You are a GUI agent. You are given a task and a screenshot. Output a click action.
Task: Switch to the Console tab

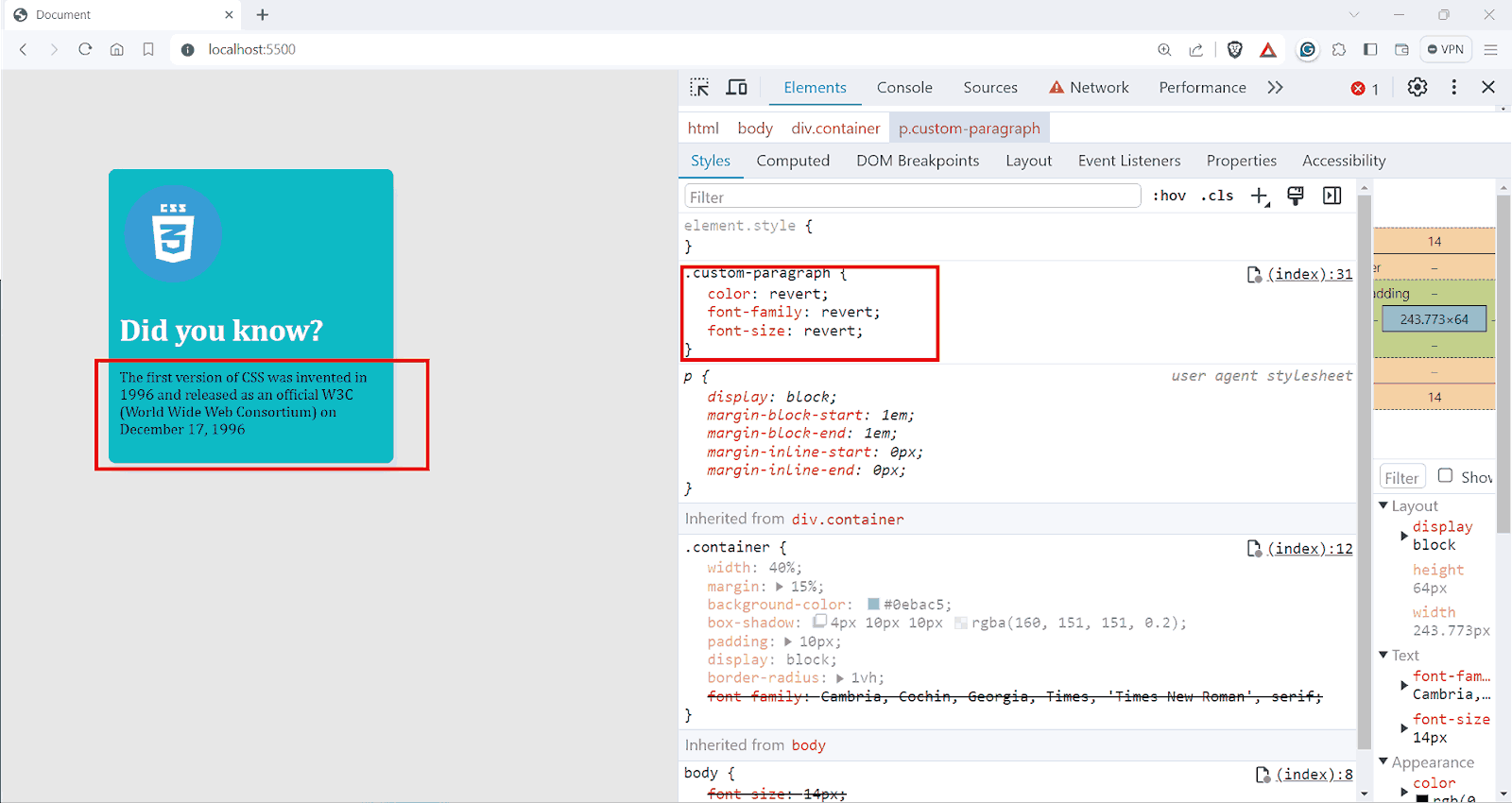[x=904, y=87]
